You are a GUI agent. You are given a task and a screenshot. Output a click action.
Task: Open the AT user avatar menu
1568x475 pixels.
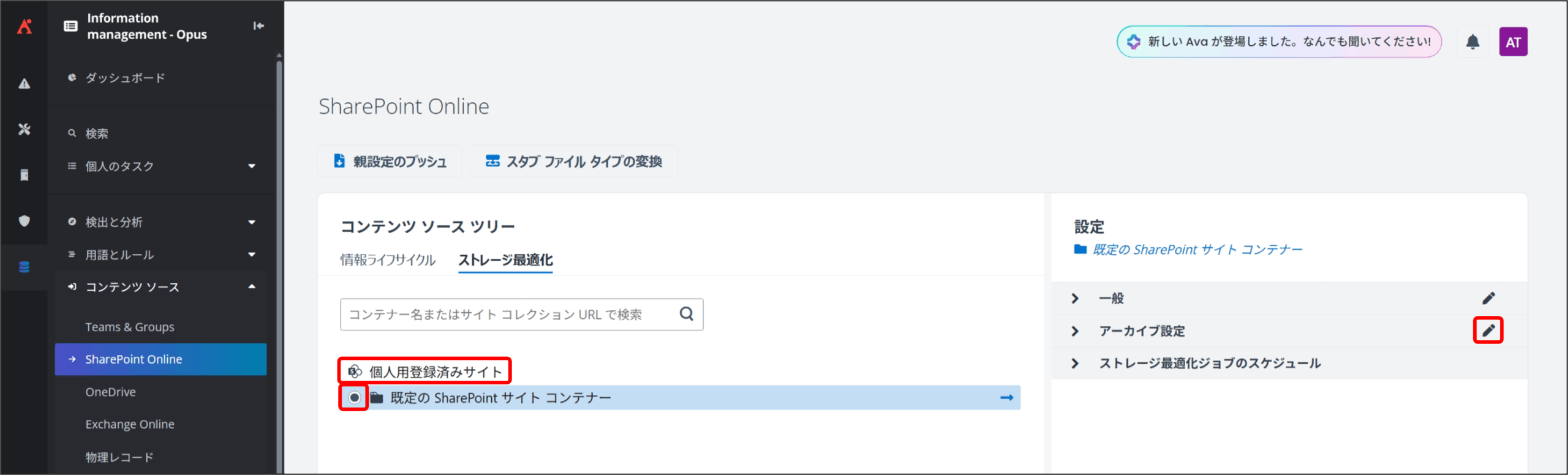1513,42
